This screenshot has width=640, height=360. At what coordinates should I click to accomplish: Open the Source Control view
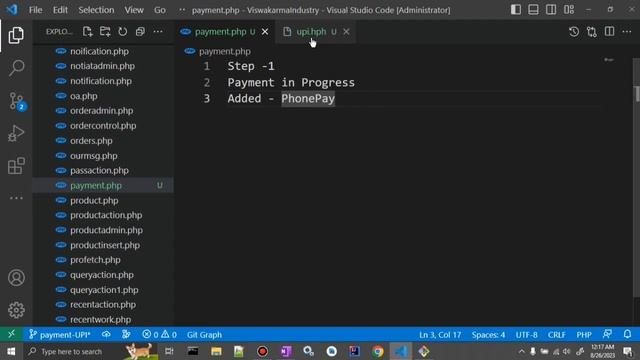pyautogui.click(x=16, y=101)
